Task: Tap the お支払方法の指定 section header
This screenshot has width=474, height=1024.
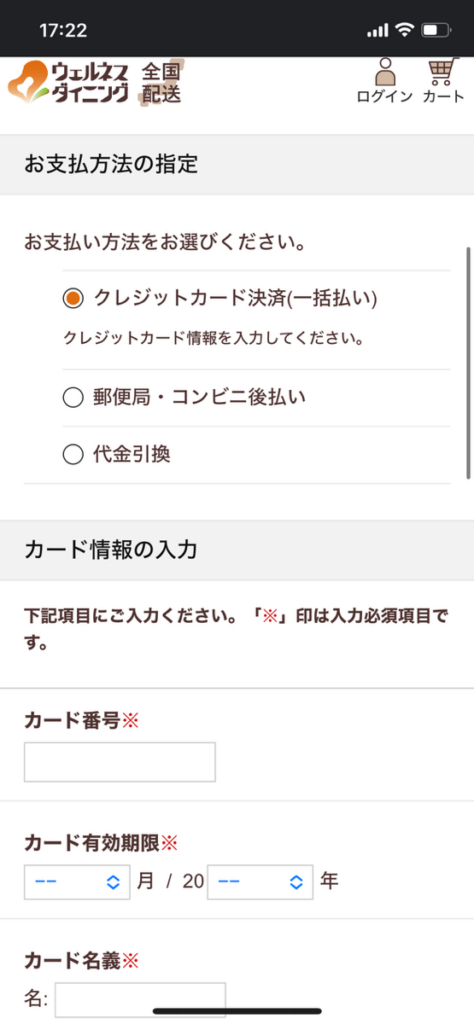Action: (237, 165)
